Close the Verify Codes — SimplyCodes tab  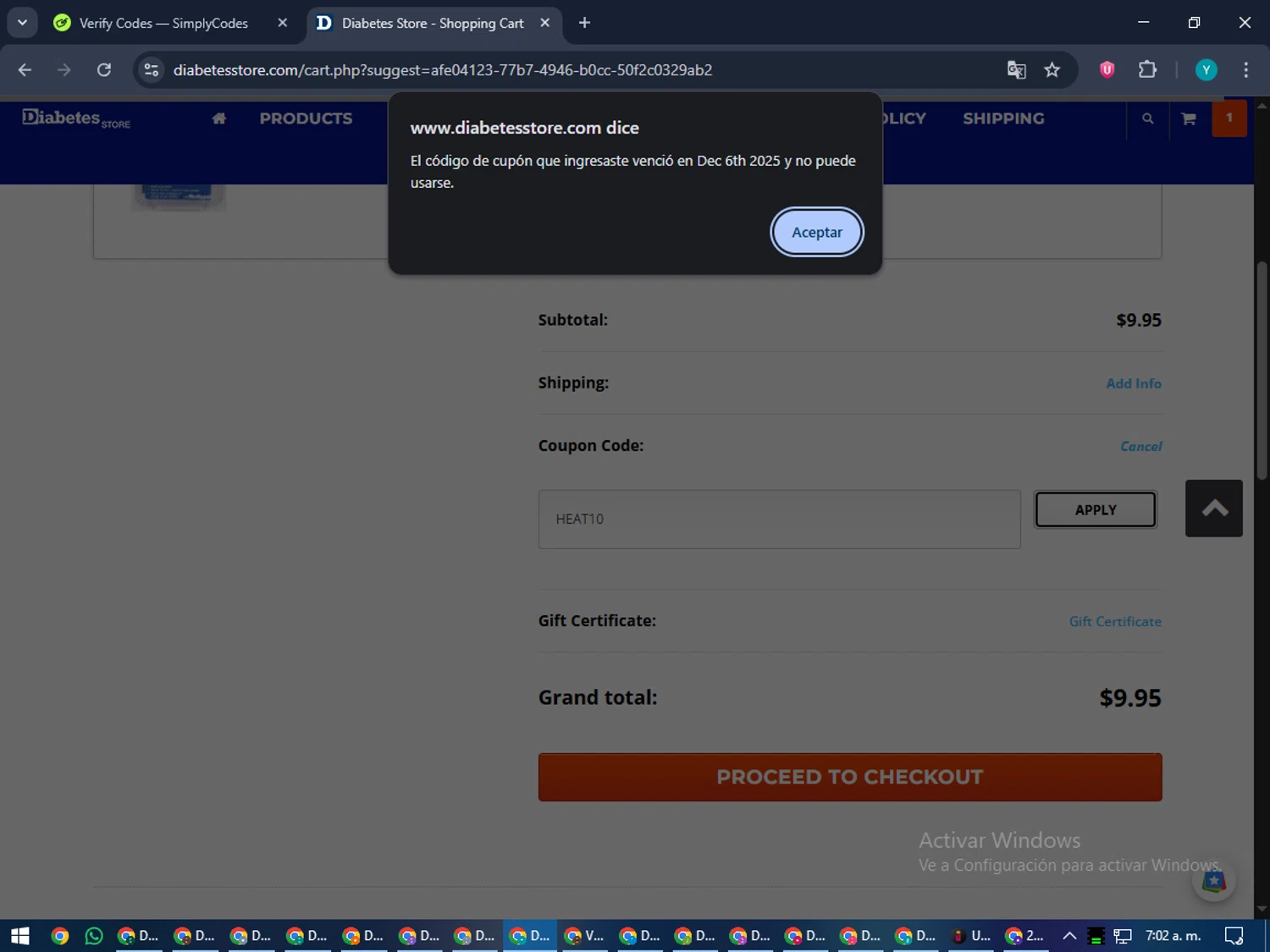[x=283, y=23]
